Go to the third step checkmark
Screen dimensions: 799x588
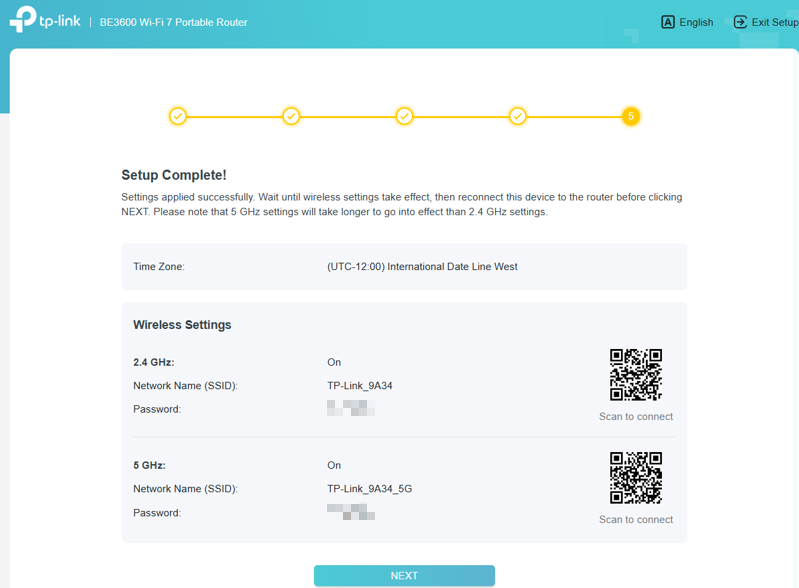coord(404,116)
